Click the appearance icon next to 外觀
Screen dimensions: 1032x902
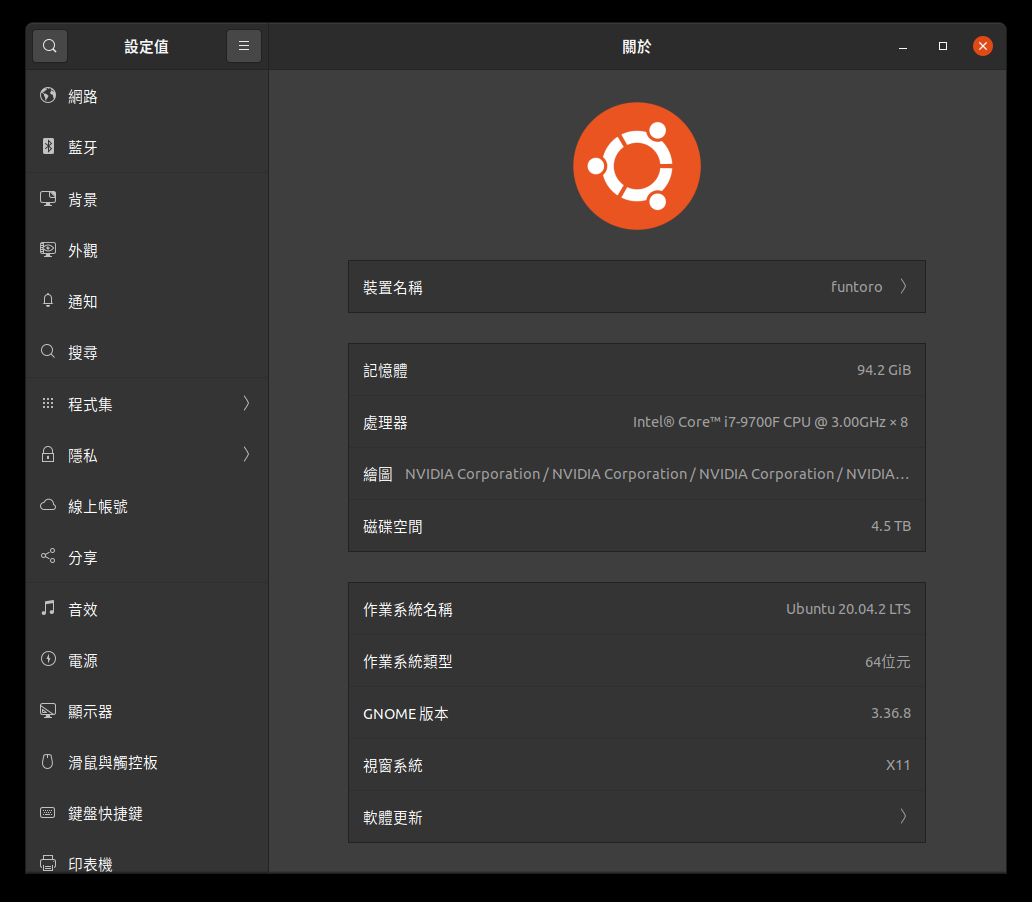coord(48,250)
